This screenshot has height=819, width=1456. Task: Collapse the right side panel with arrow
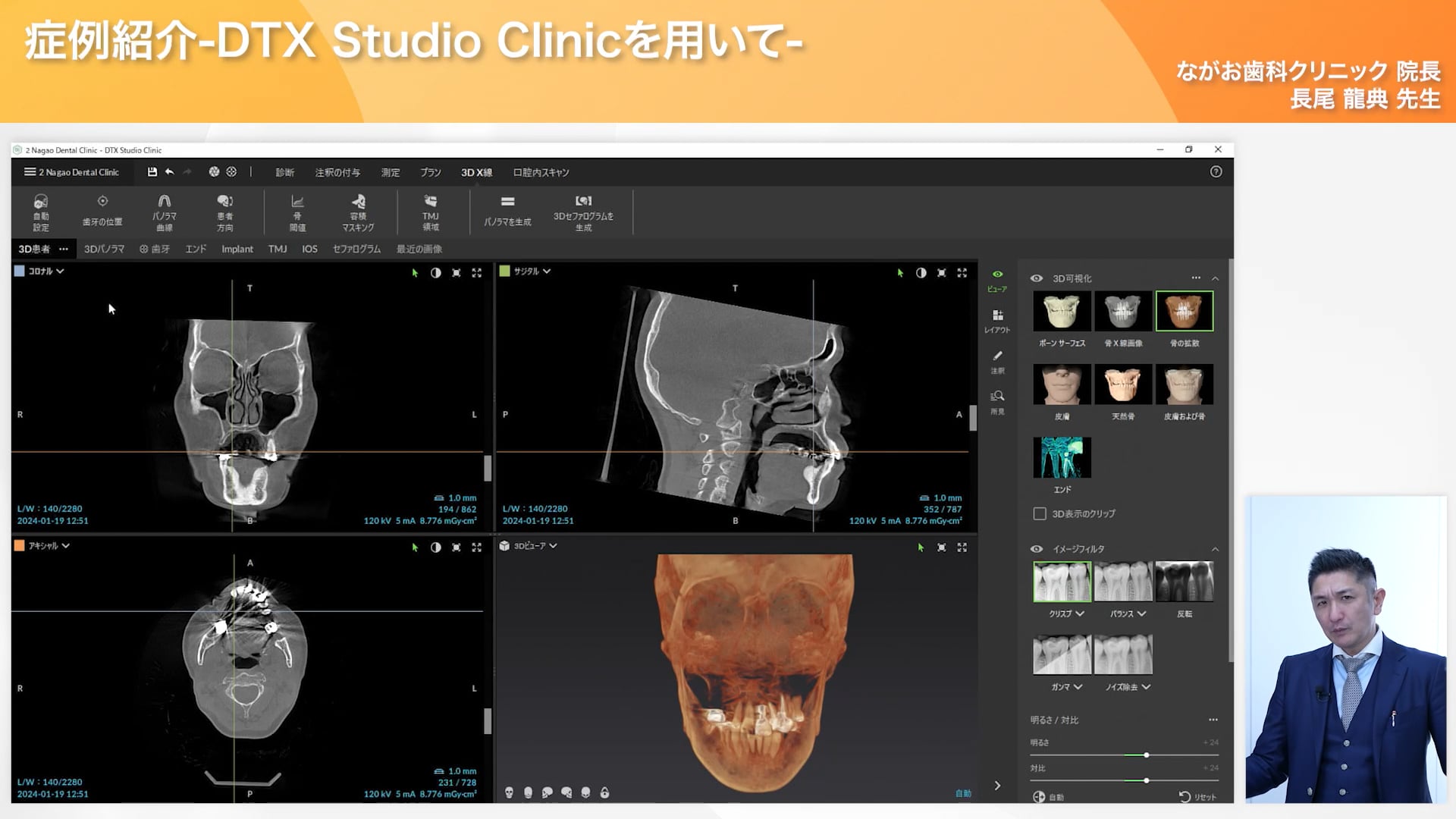(997, 786)
